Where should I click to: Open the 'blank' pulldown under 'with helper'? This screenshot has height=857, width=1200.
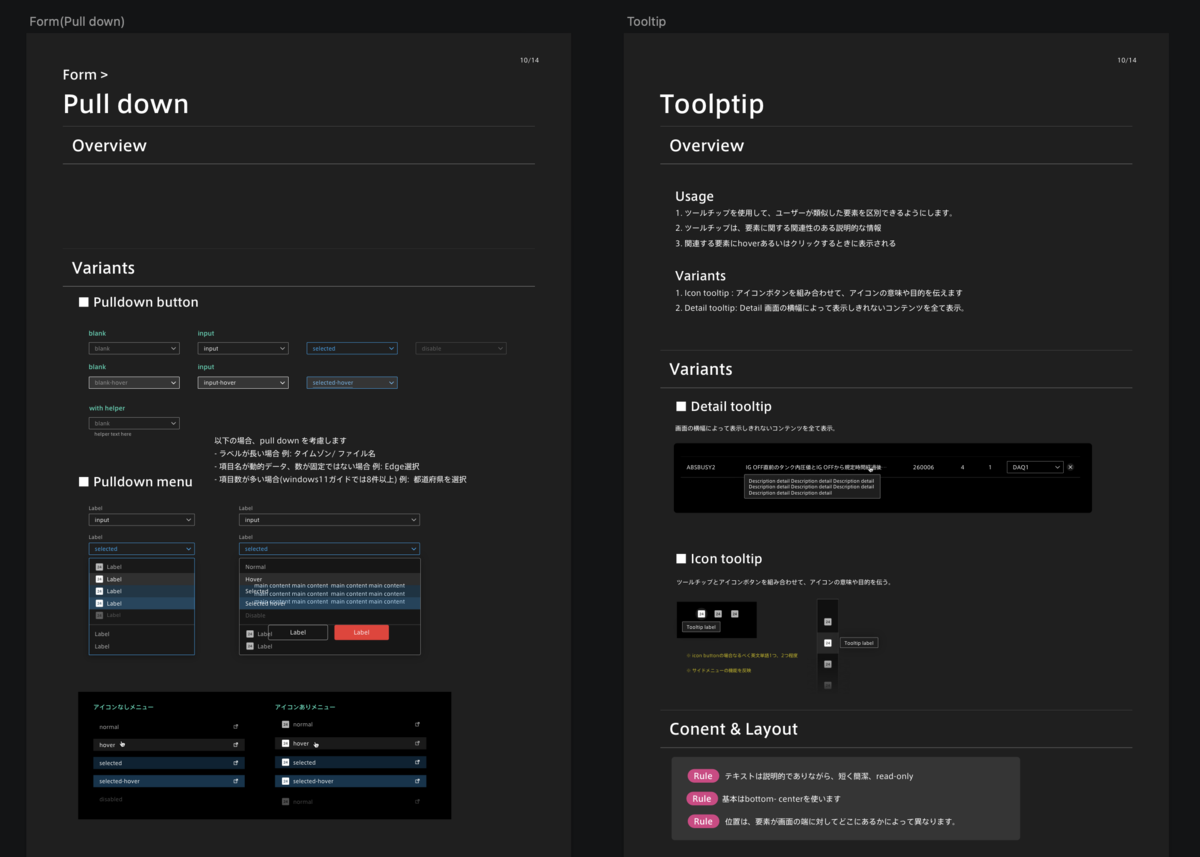[x=134, y=423]
